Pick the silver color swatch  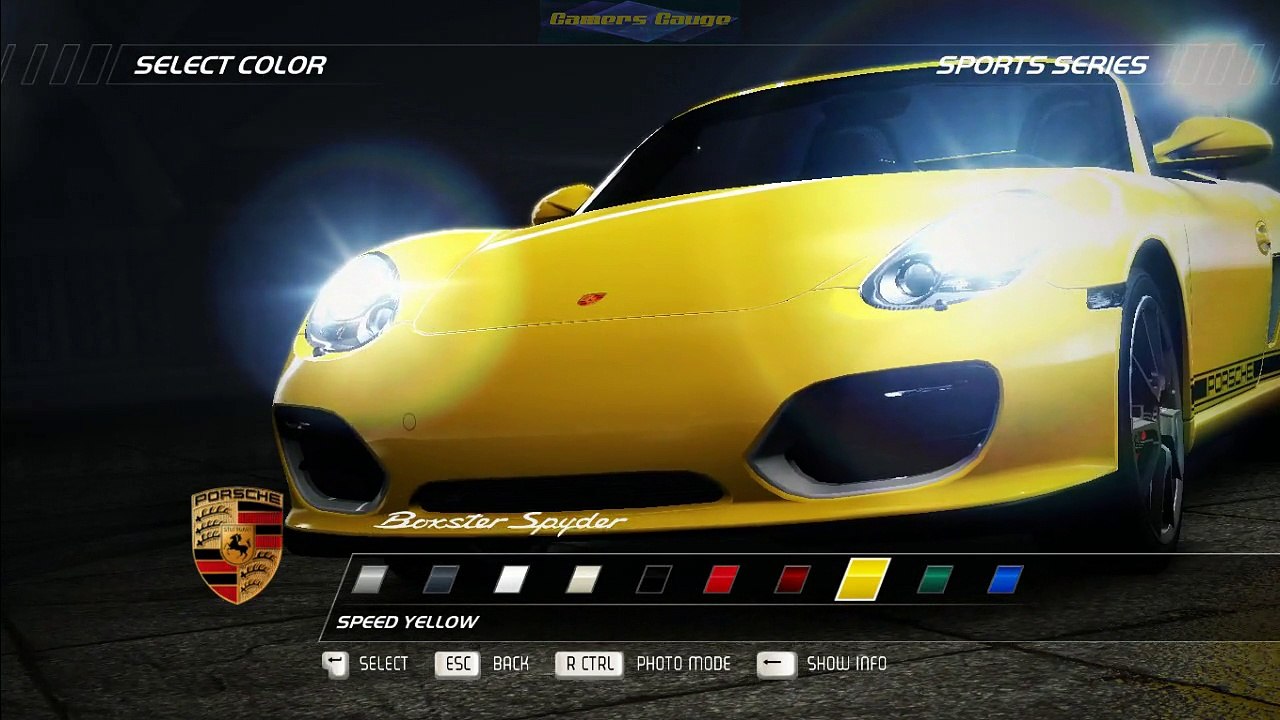(x=370, y=579)
